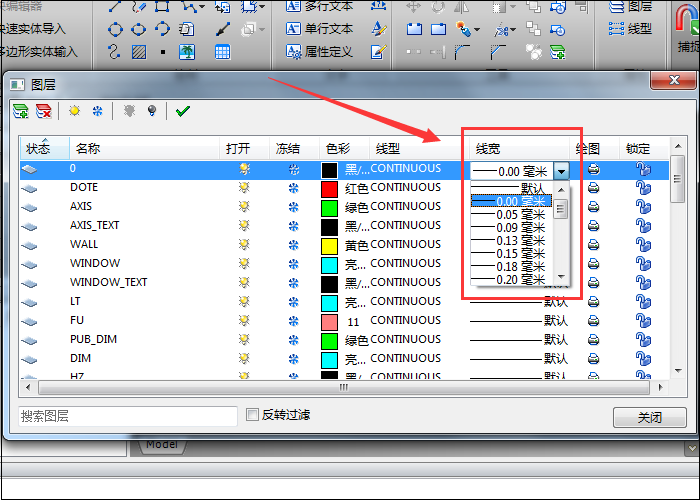Click the pink color swatch of FU layer
This screenshot has width=700, height=500.
(x=329, y=321)
